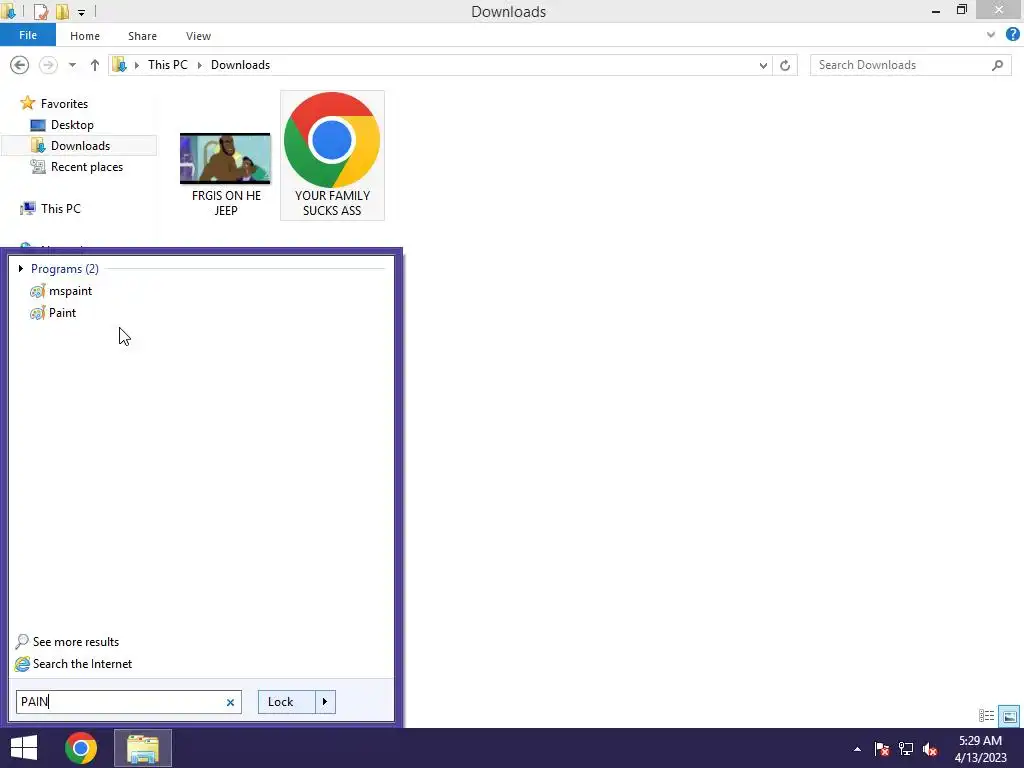Image resolution: width=1024 pixels, height=768 pixels.
Task: Go forward in Explorer
Action: tap(48, 65)
